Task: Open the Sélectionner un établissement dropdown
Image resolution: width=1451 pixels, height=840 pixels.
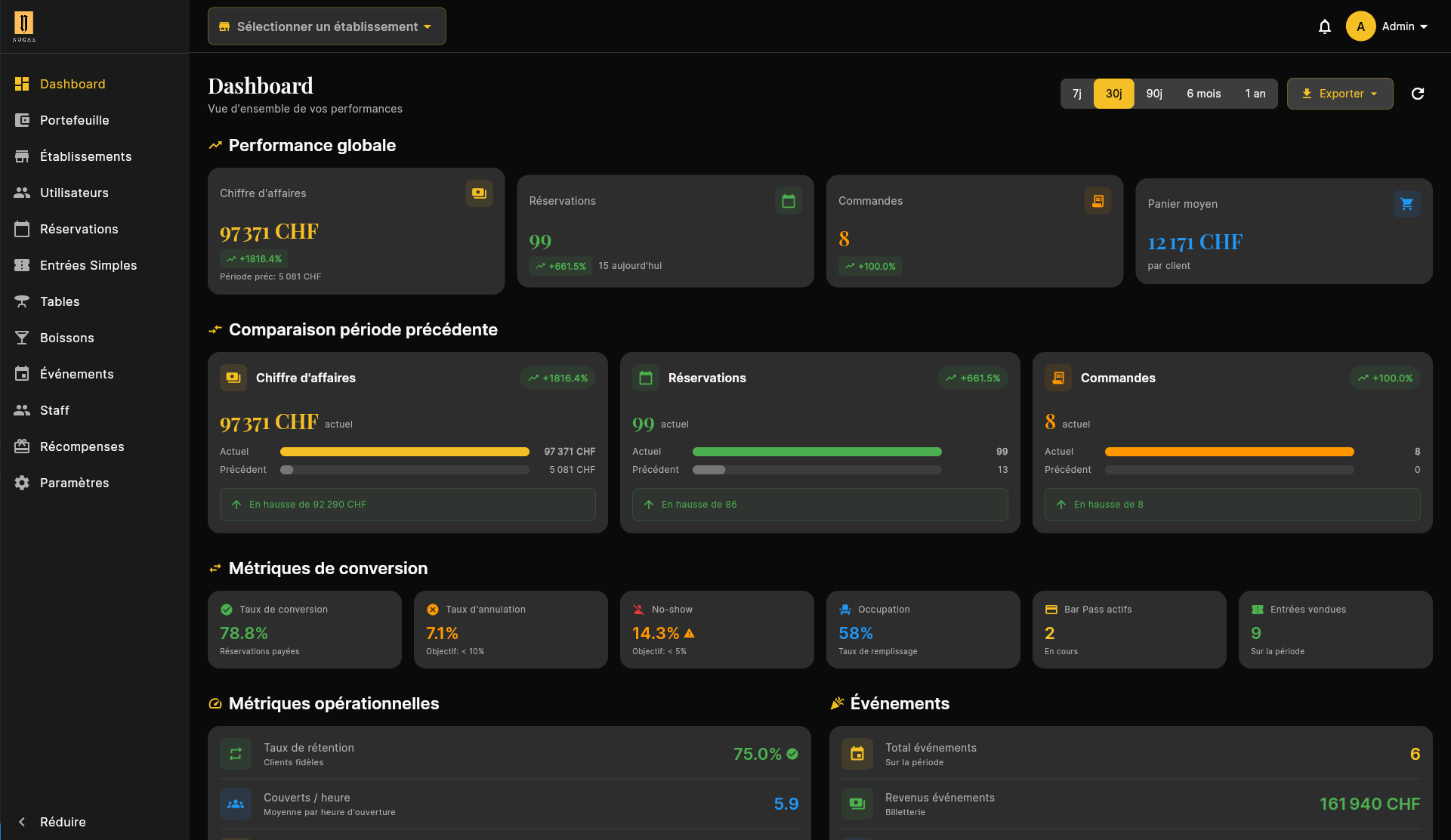Action: tap(326, 26)
